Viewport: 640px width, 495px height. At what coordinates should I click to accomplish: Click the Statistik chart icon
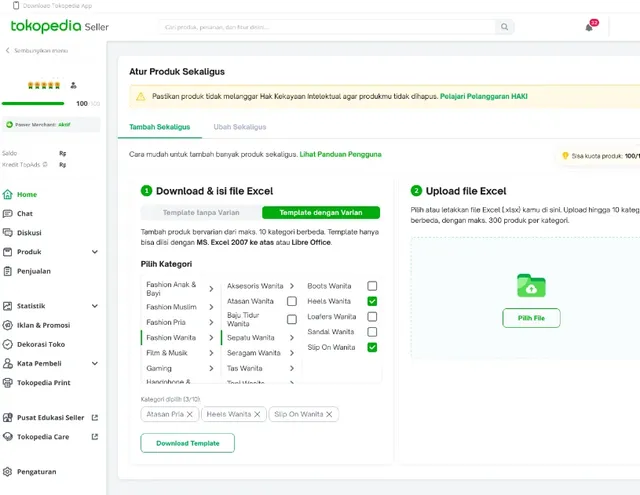pyautogui.click(x=7, y=306)
